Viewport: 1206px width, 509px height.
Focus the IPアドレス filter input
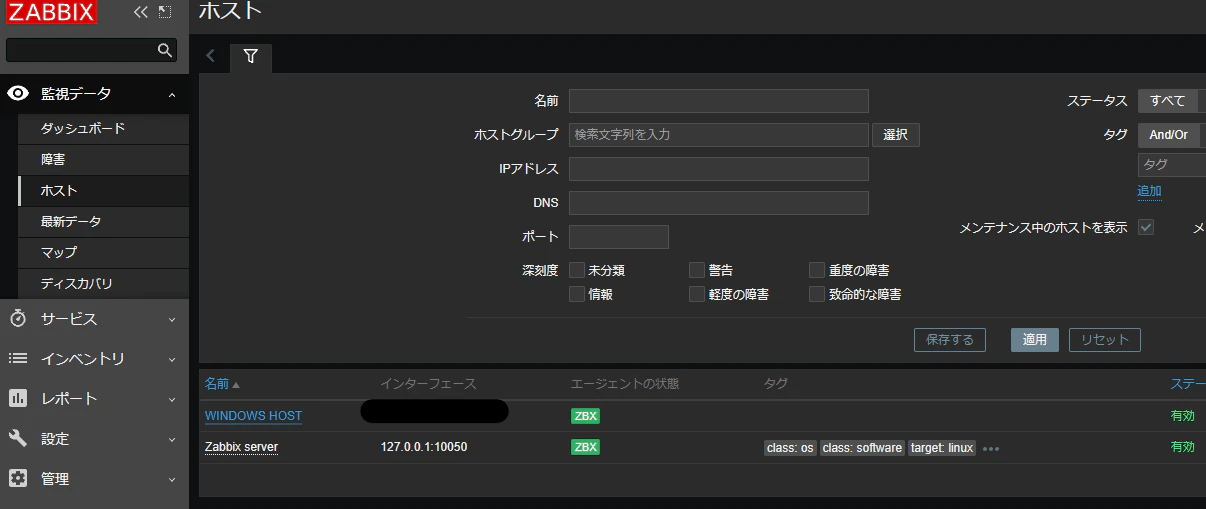[x=719, y=169]
